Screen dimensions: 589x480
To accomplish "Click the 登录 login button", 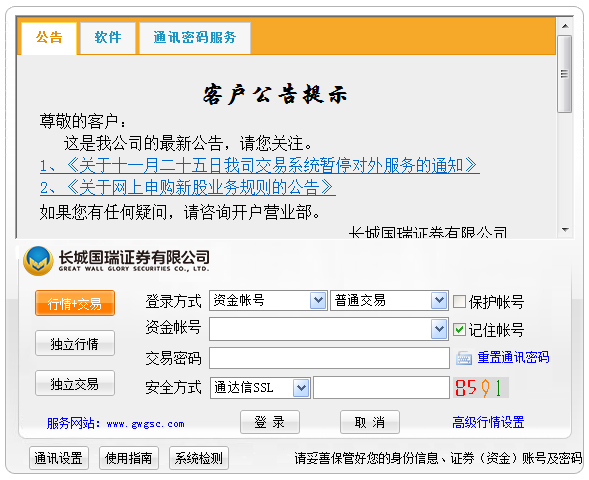I will [x=270, y=422].
